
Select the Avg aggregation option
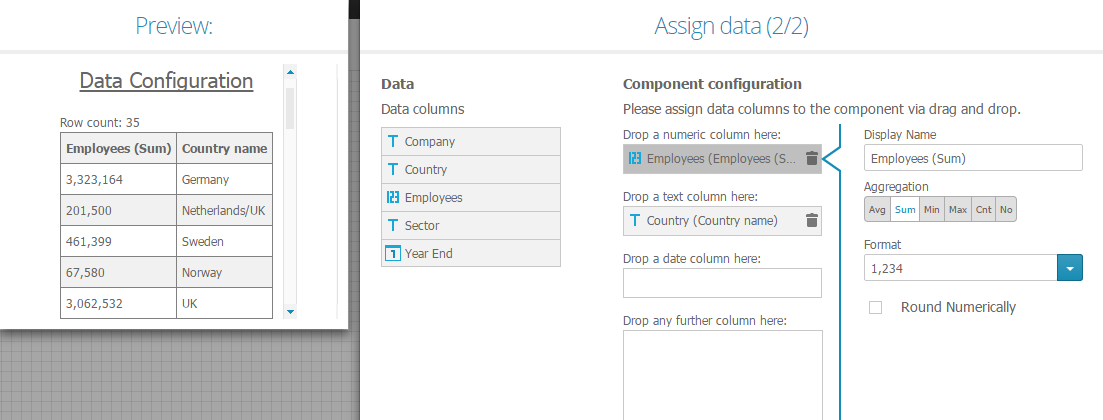coord(877,210)
